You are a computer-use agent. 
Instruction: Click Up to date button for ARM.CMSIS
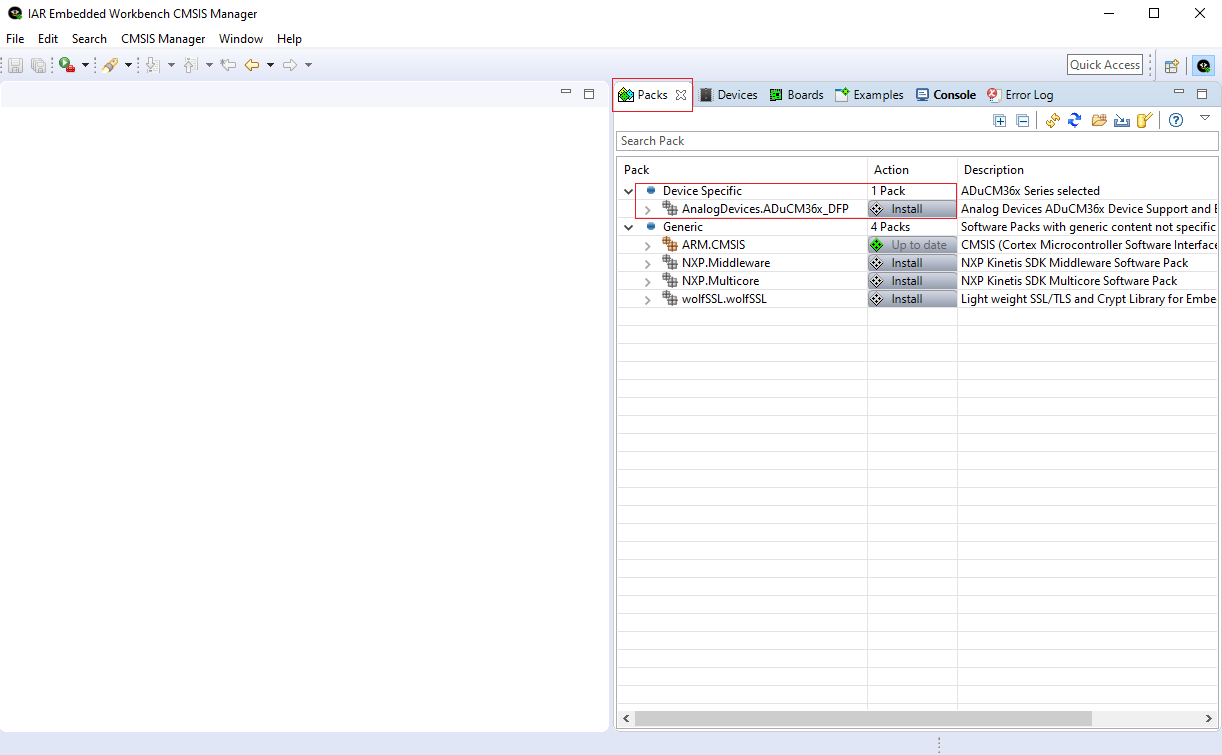(x=912, y=245)
